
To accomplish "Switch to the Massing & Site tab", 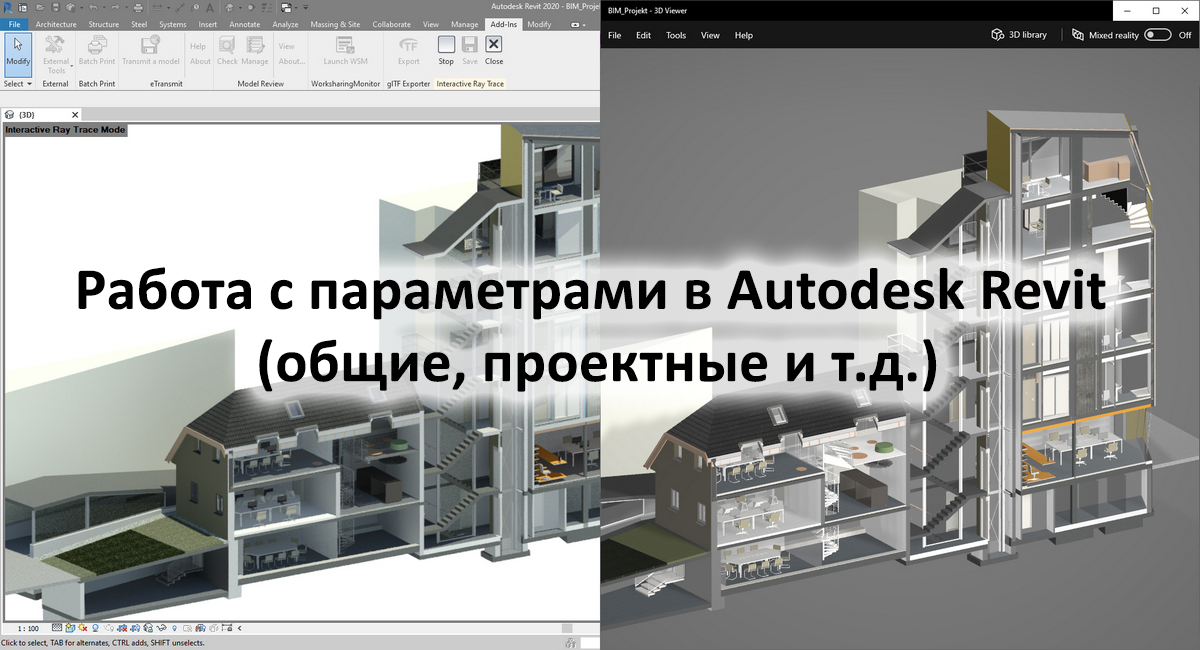I will click(334, 23).
